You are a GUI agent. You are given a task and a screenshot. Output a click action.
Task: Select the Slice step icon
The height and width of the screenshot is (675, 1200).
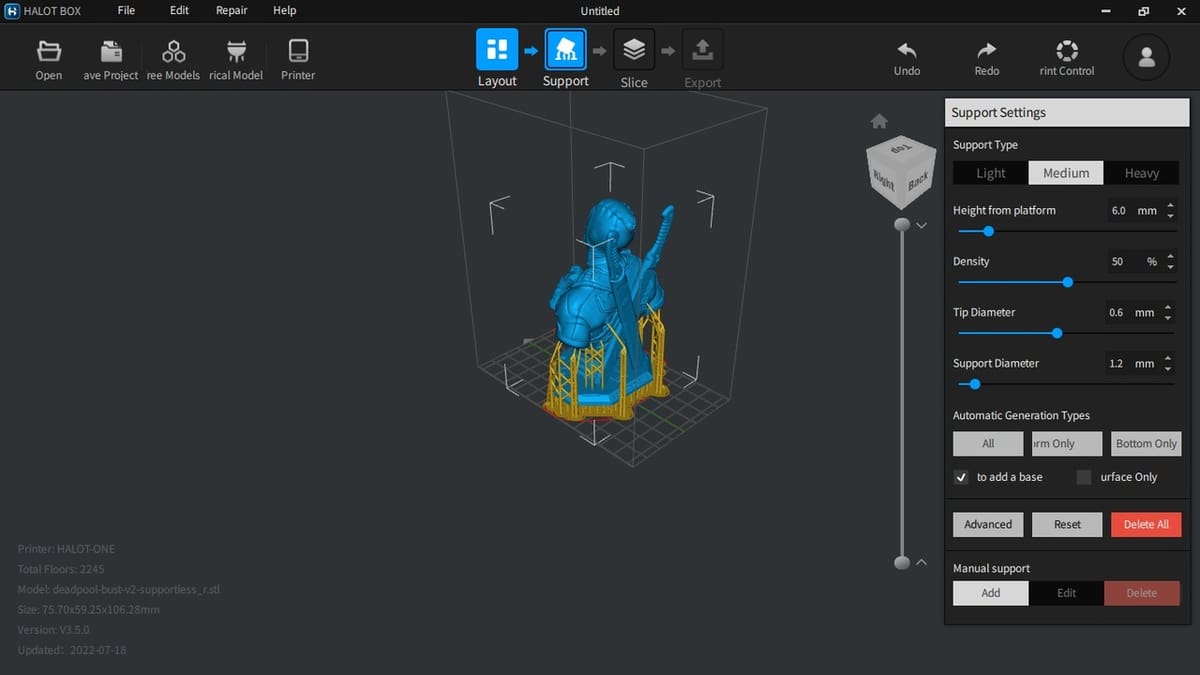[x=634, y=50]
